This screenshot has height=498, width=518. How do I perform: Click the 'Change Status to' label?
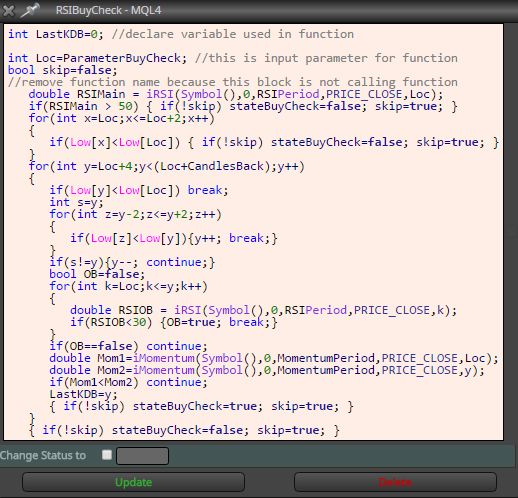click(x=43, y=455)
